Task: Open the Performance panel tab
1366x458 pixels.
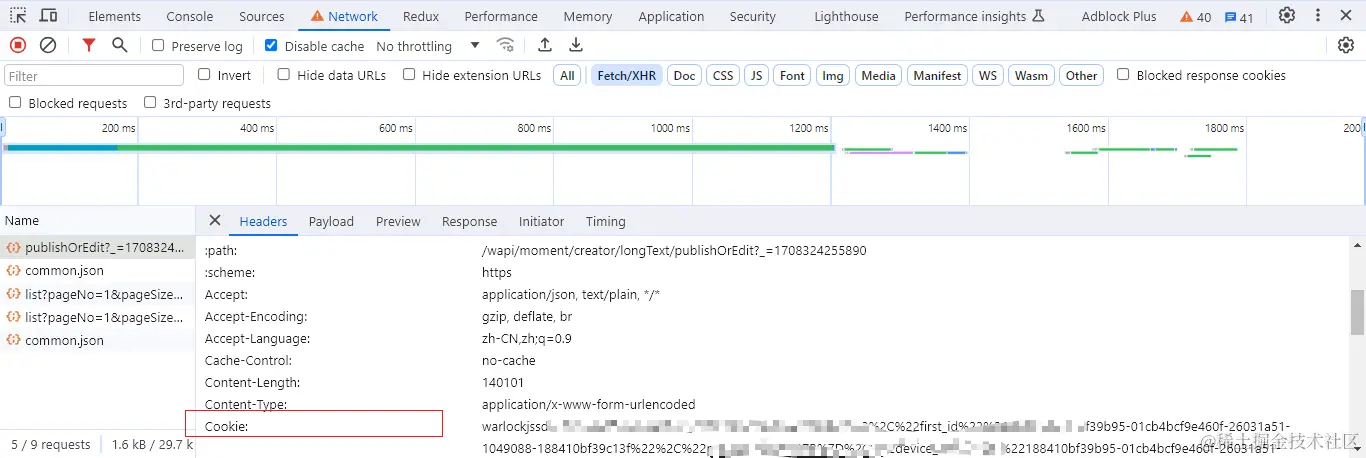Action: (x=501, y=16)
